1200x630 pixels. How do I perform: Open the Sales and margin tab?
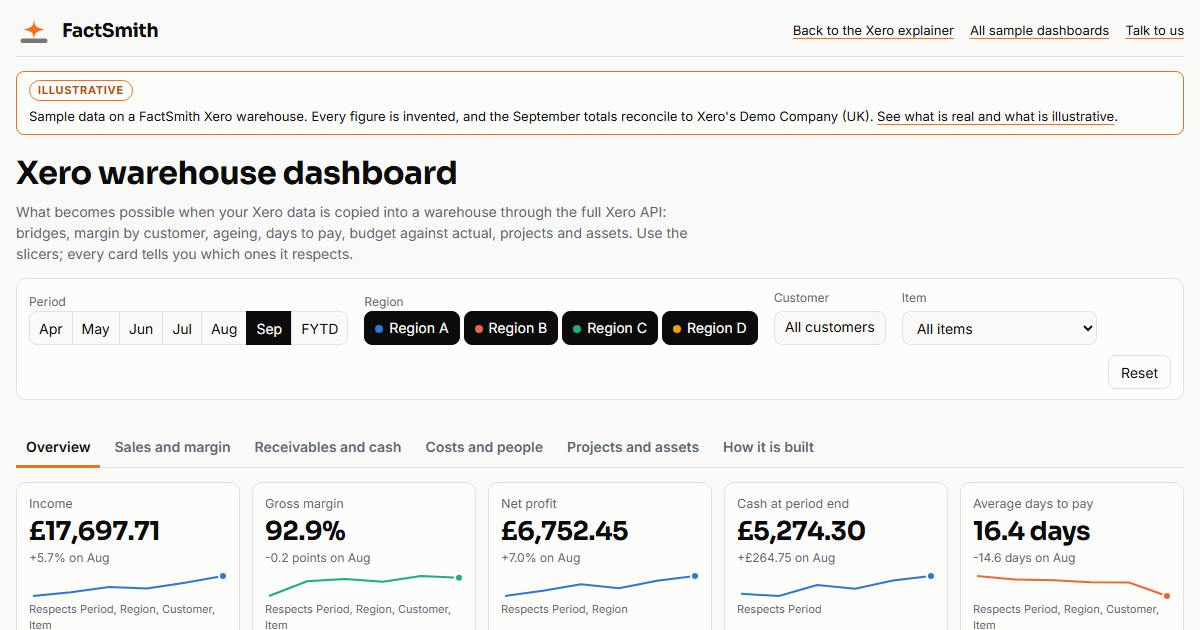point(173,447)
